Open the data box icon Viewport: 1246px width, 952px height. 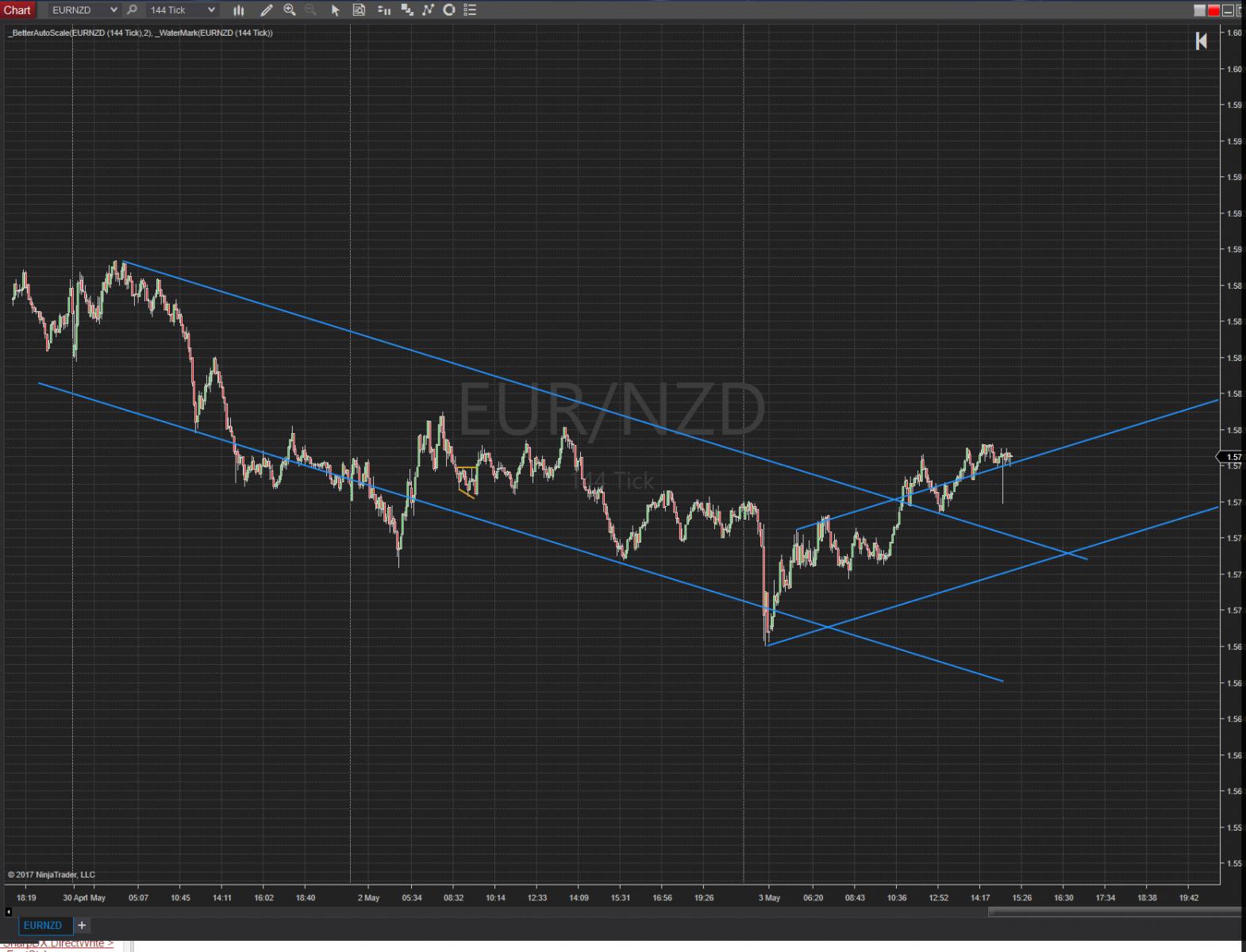(x=359, y=10)
